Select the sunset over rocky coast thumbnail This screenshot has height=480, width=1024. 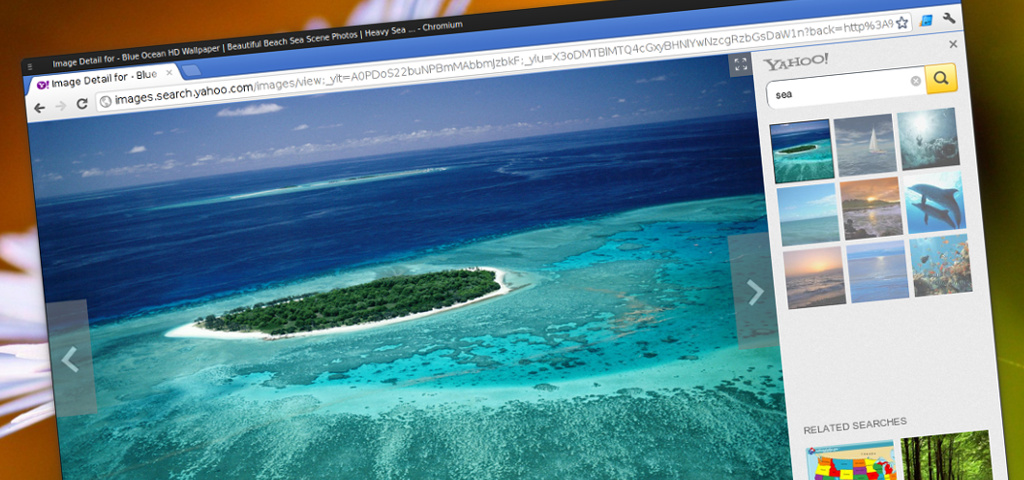[871, 208]
